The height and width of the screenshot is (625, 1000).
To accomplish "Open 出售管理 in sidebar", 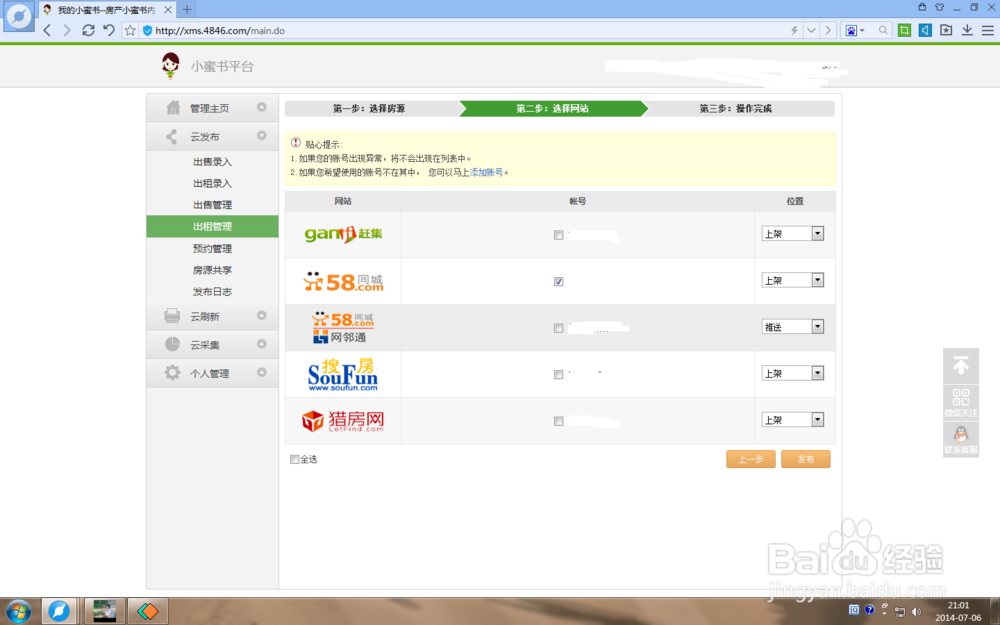I will (212, 205).
